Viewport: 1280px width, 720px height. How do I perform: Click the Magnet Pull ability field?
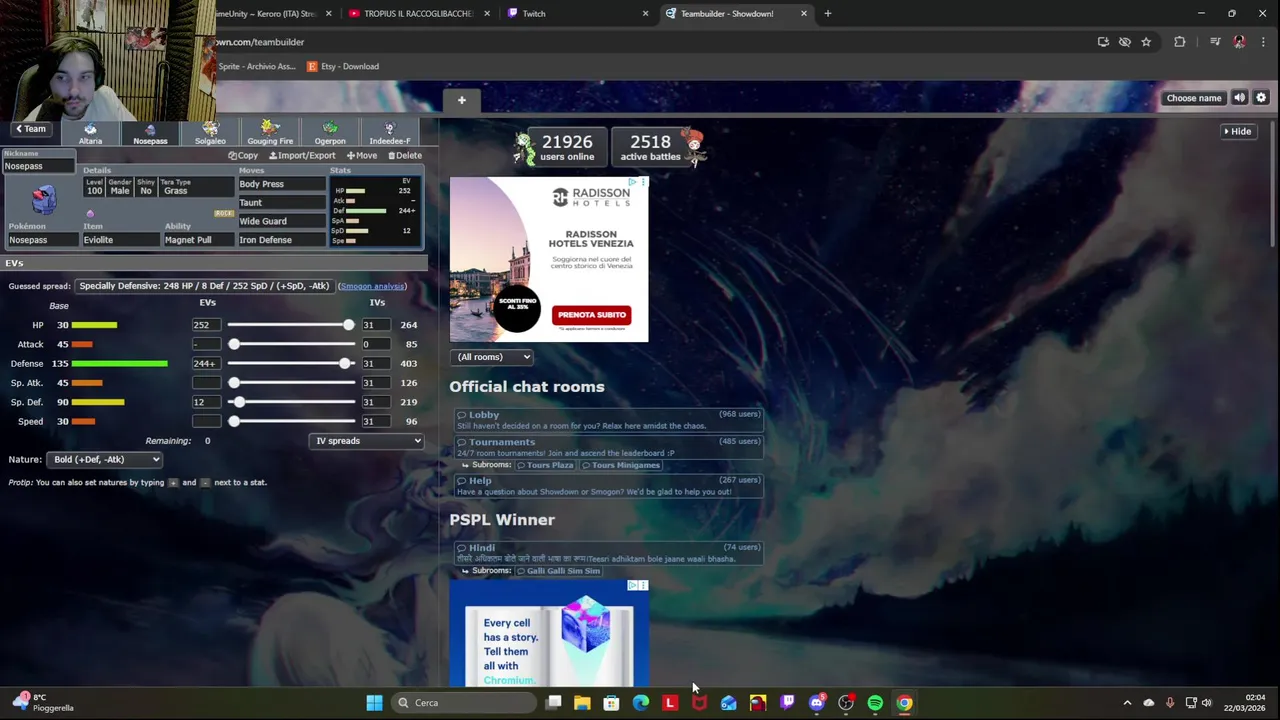pyautogui.click(x=198, y=240)
